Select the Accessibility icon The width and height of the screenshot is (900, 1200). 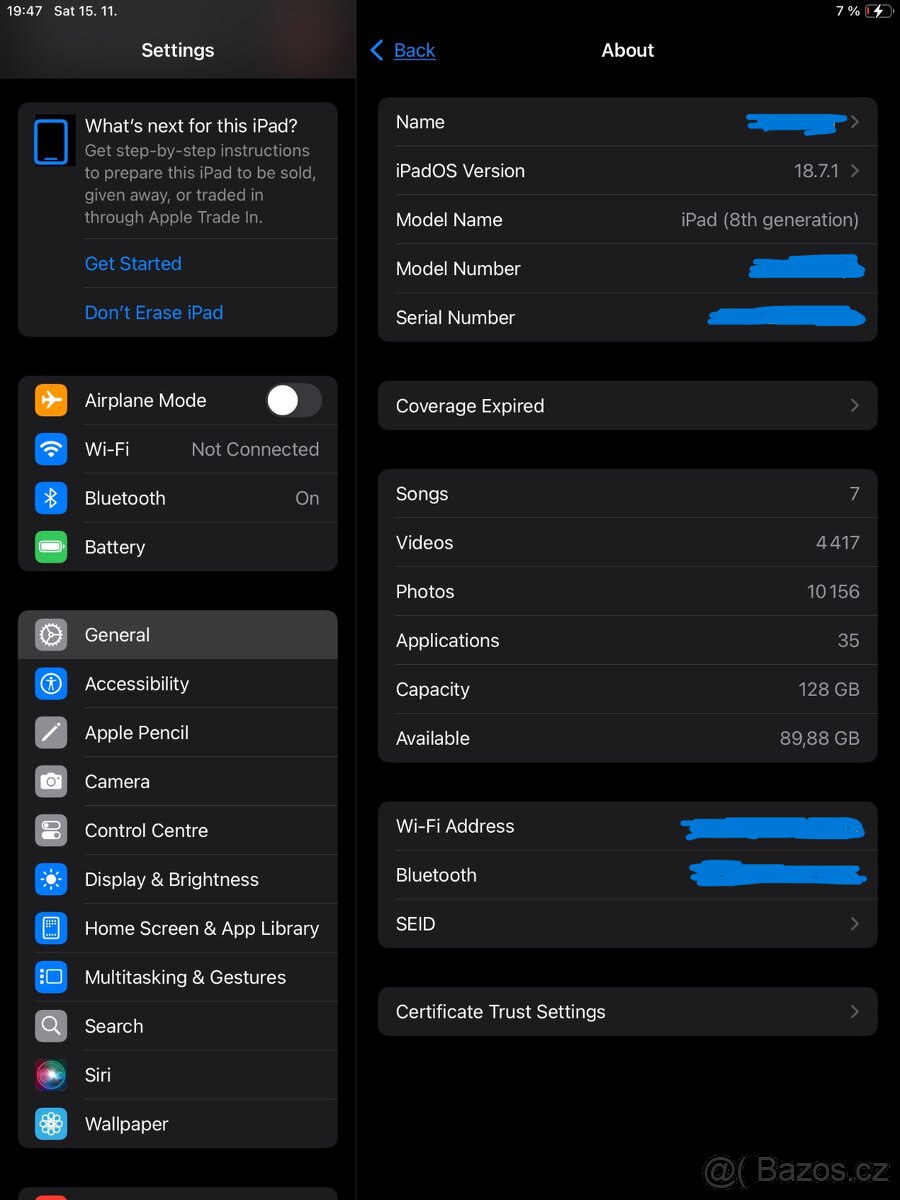[51, 683]
